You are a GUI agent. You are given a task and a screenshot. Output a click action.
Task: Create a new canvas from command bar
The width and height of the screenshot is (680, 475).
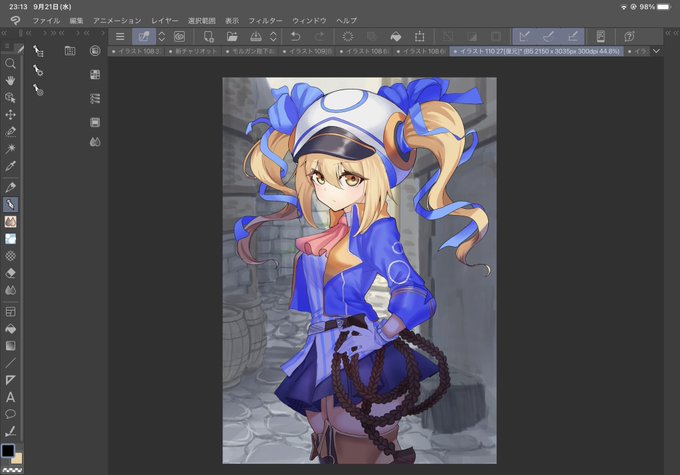pos(209,36)
